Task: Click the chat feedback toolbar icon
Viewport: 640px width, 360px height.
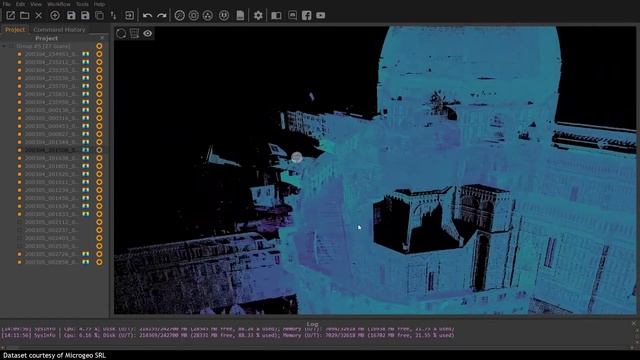Action: point(292,16)
